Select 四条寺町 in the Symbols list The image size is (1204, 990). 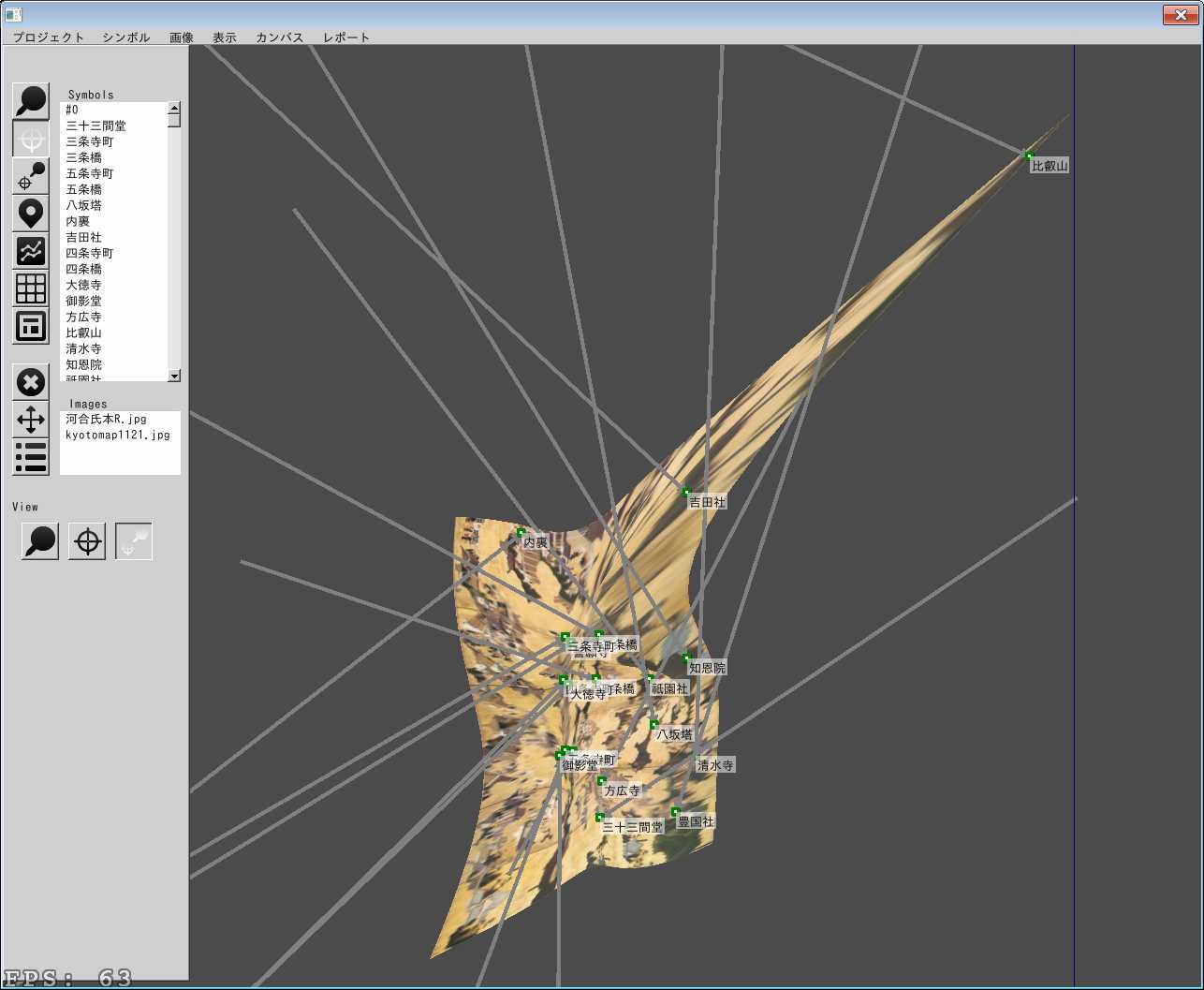pos(114,253)
